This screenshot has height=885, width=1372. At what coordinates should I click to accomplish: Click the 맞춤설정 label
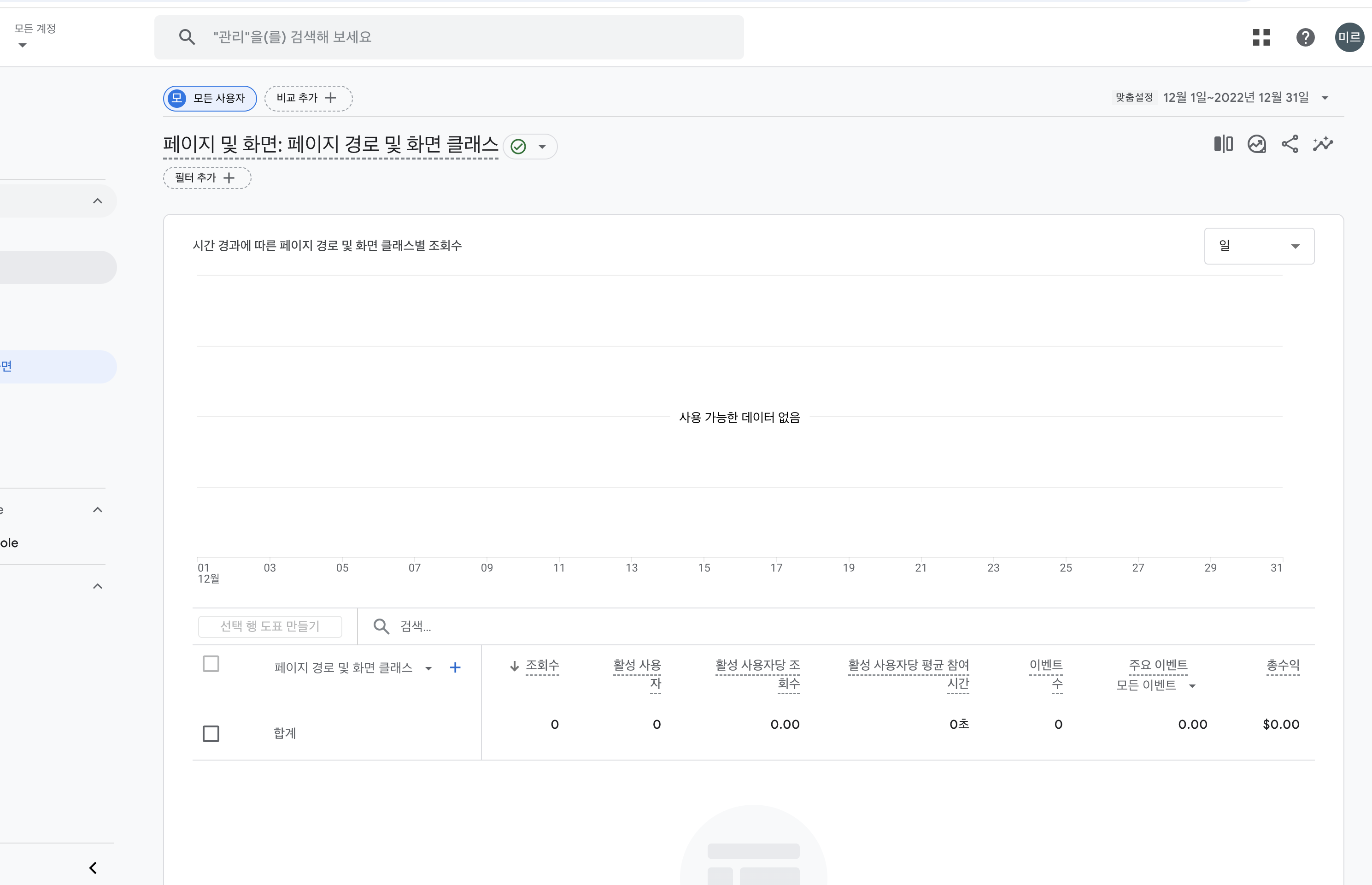coord(1134,98)
